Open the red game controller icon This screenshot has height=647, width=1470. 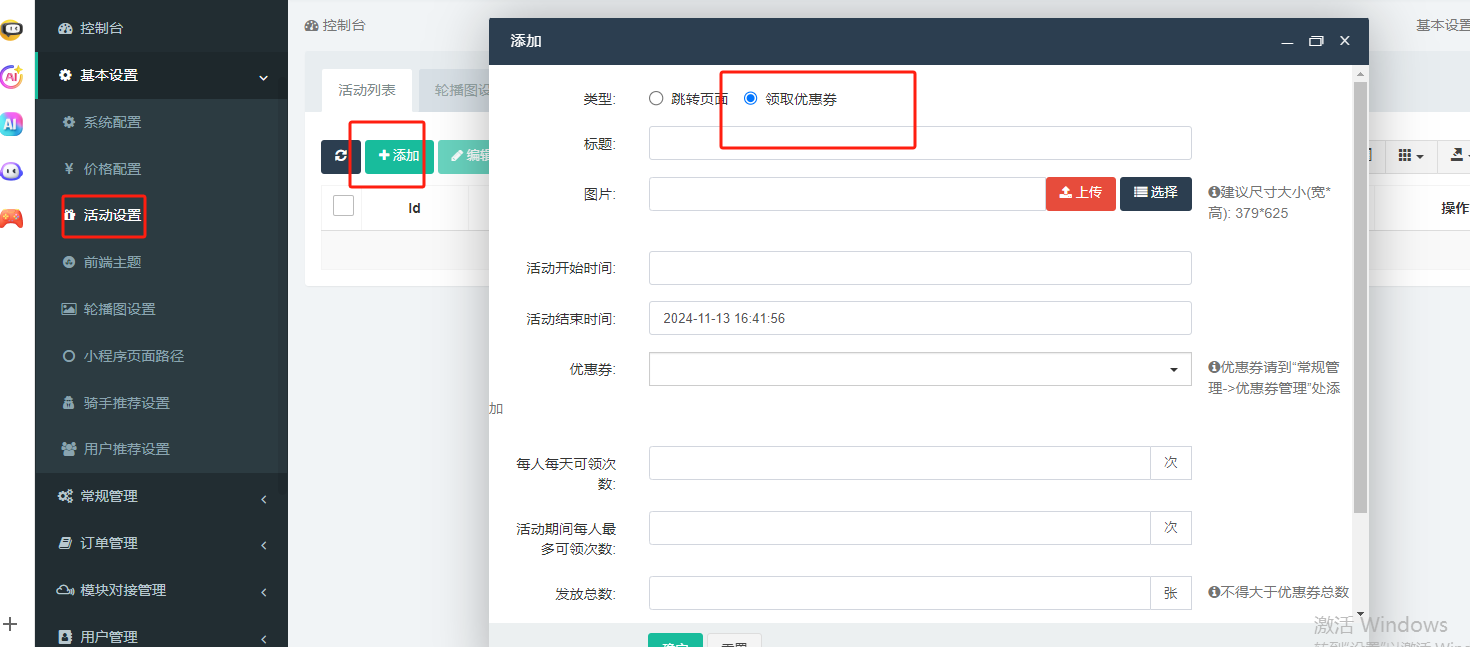click(x=11, y=218)
